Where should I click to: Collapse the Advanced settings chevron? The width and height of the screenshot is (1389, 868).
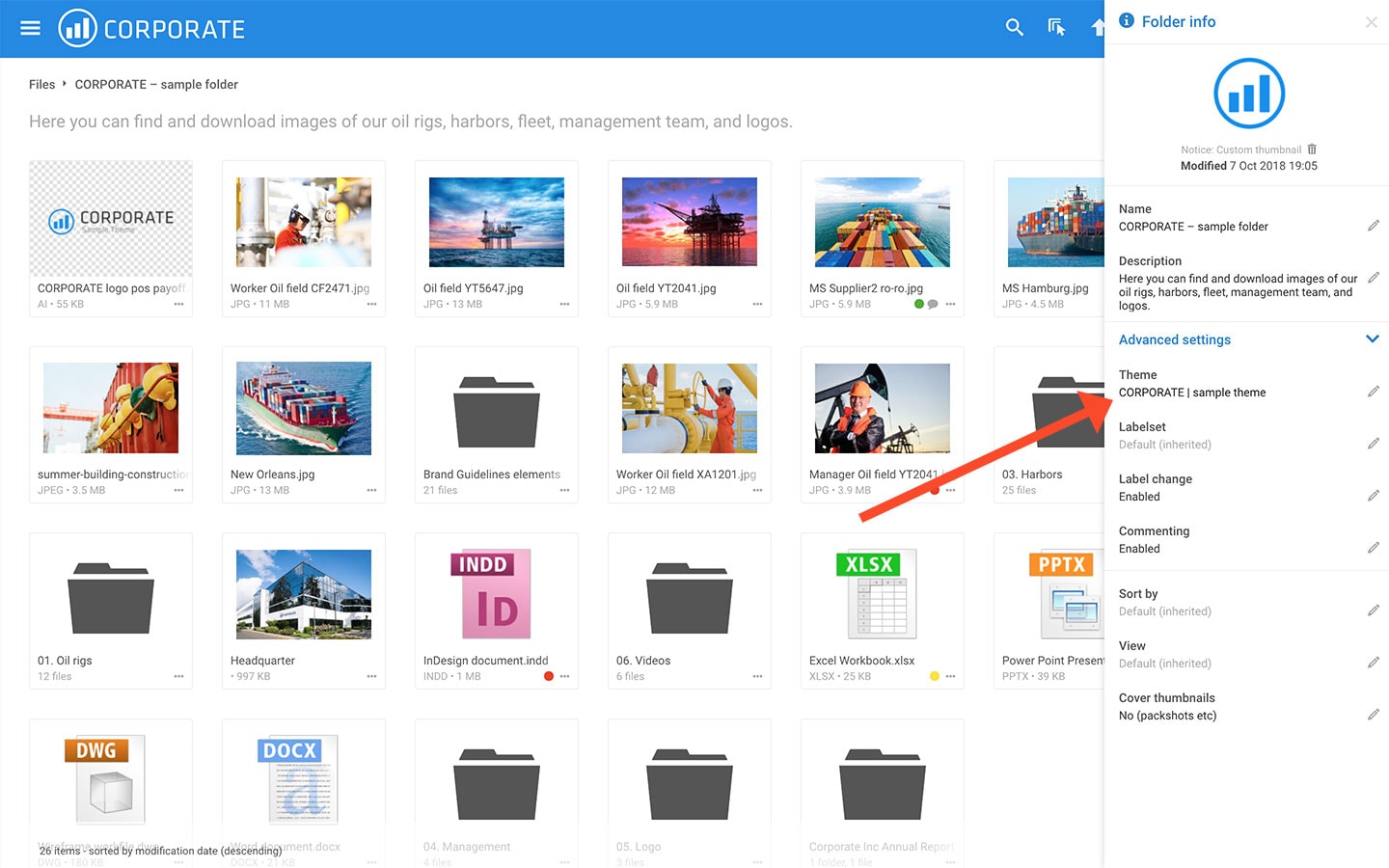pos(1372,339)
